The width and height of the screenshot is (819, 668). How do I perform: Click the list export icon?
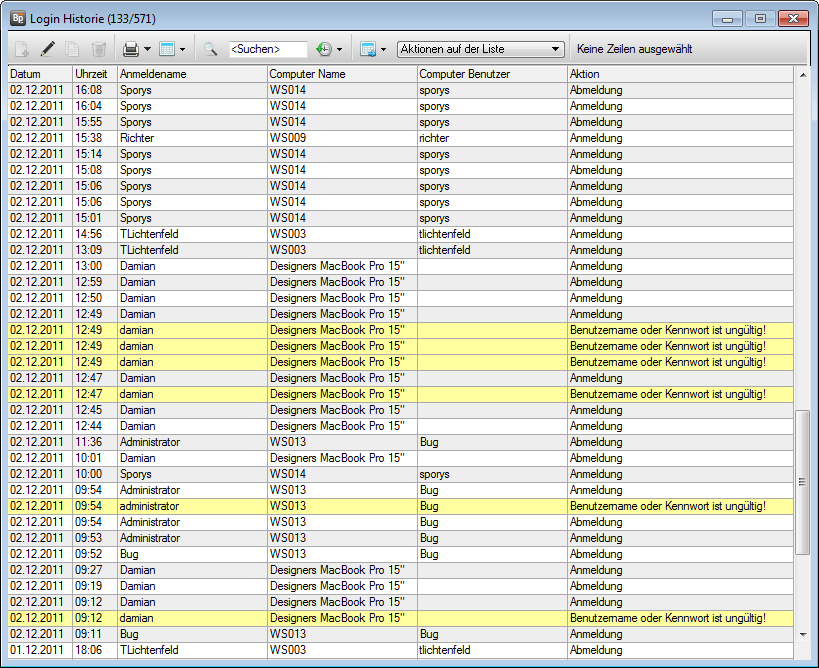[x=367, y=48]
